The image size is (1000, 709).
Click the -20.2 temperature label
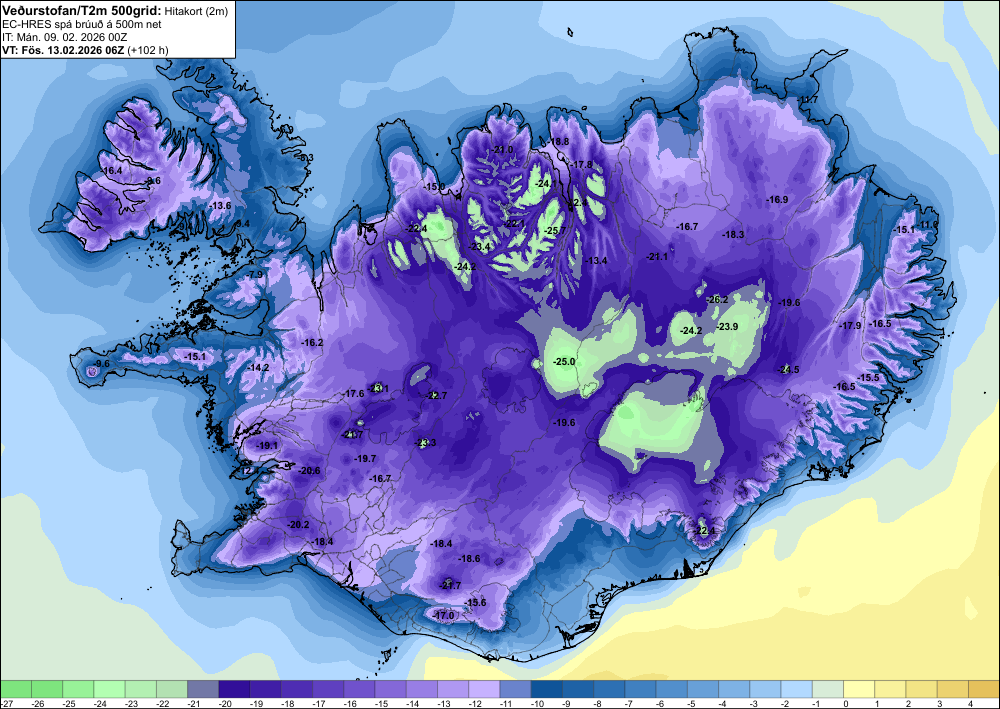[298, 525]
